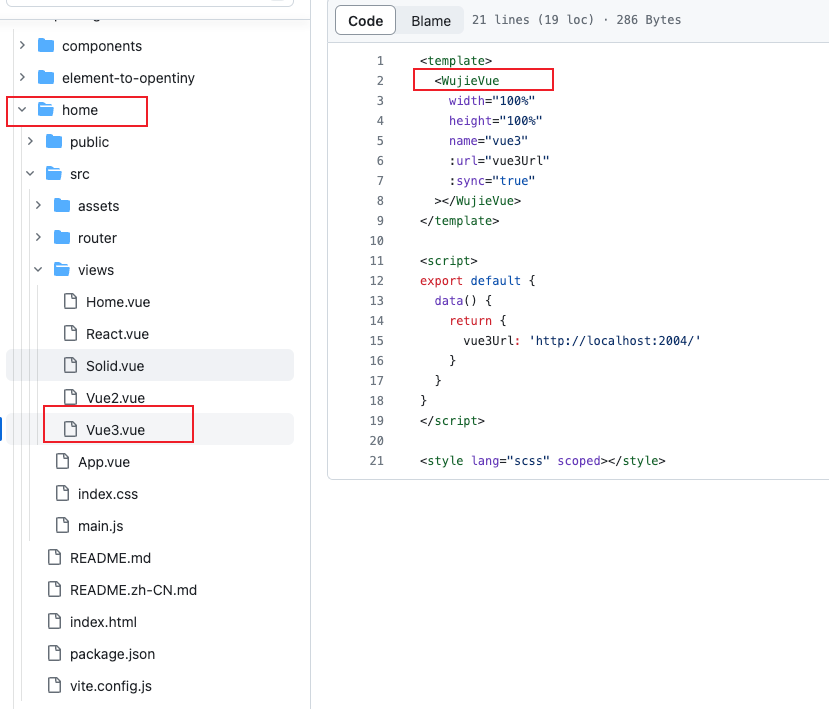Select the Code view tab
The height and width of the screenshot is (709, 829).
tap(366, 20)
